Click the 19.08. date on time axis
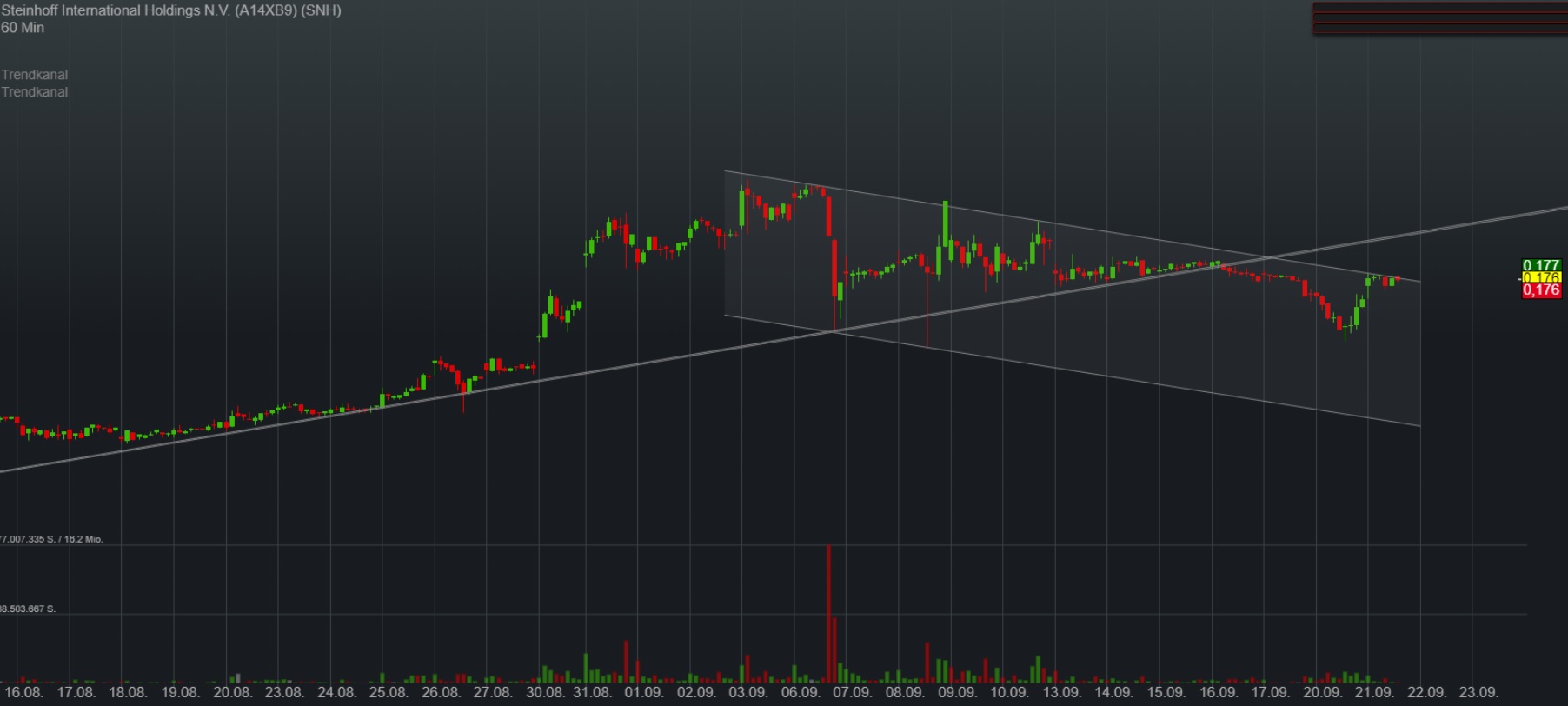 click(180, 693)
